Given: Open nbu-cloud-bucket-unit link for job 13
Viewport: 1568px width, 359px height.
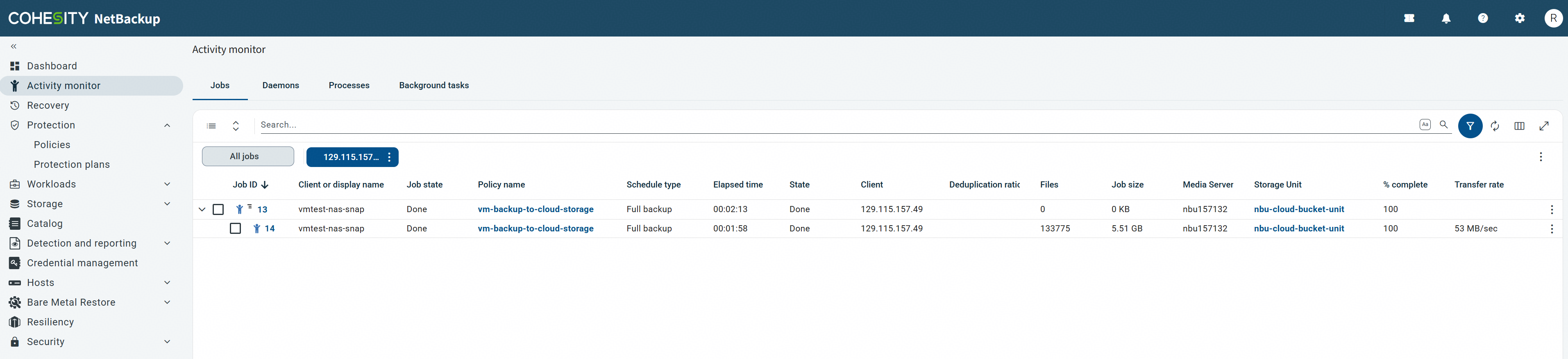Looking at the screenshot, I should [1298, 209].
